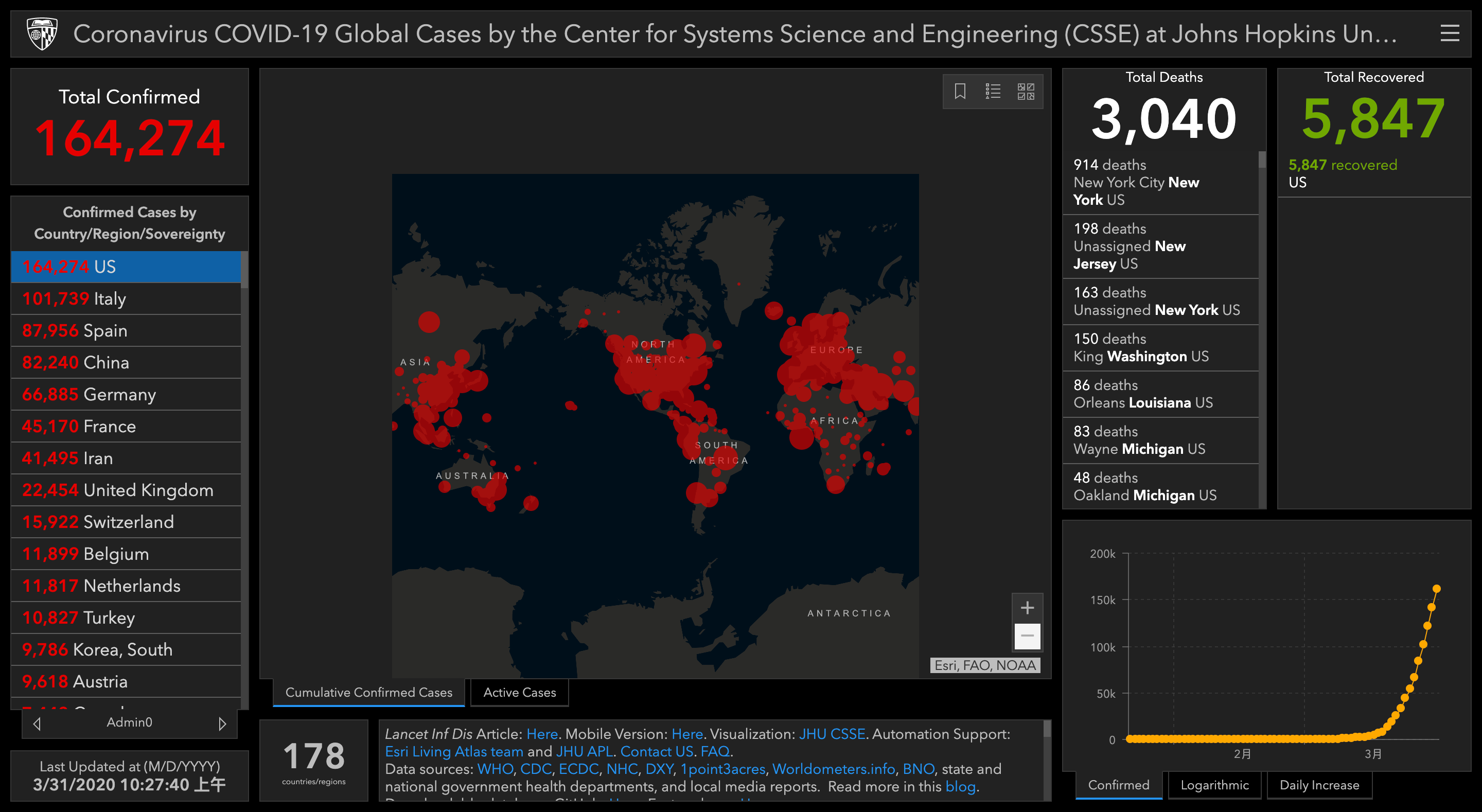Open the Worldometers.info link
Image resolution: width=1482 pixels, height=812 pixels.
point(834,769)
